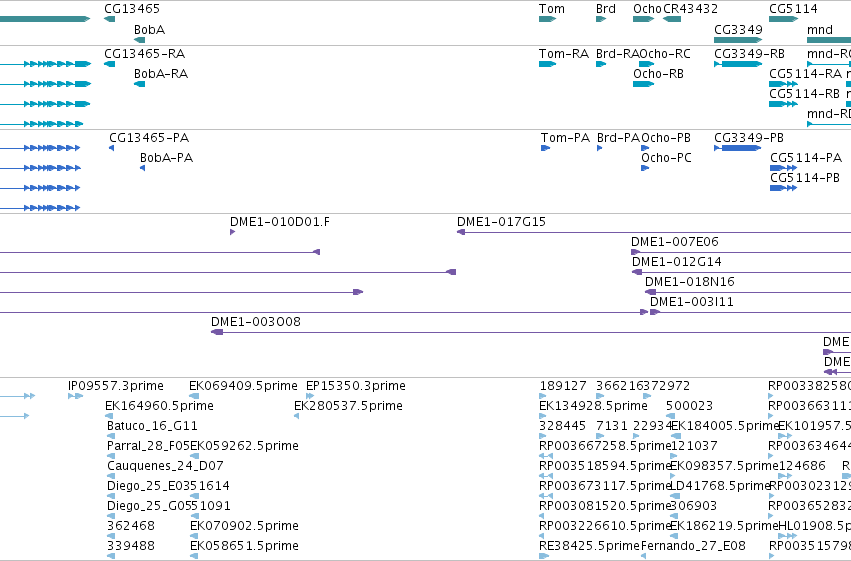Screen dimensions: 851x561
Task: Select the 121037 feature
Action: (675, 456)
